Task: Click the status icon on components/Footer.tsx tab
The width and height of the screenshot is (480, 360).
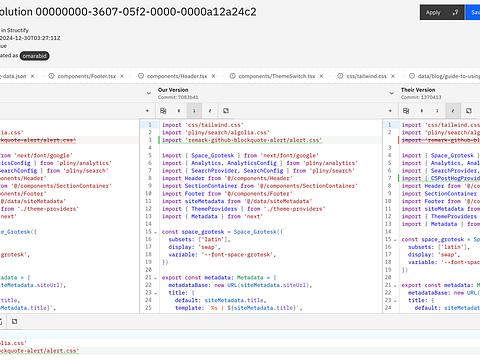Action: click(x=51, y=76)
